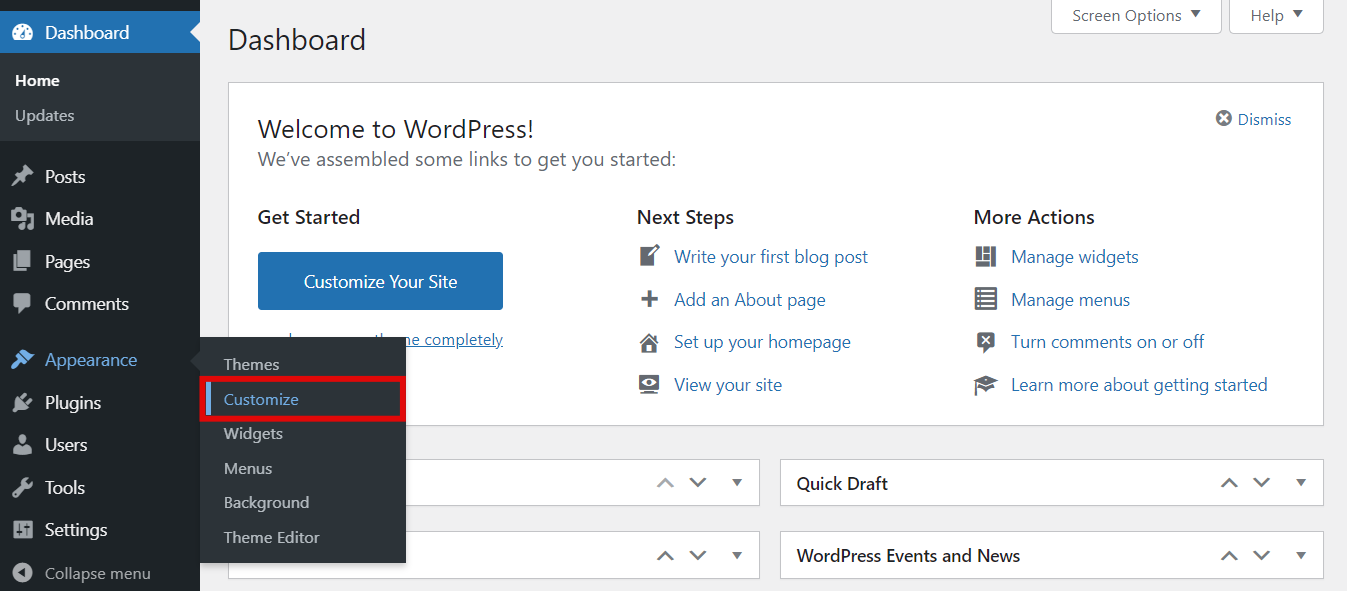This screenshot has width=1347, height=591.
Task: Select Customize from the Appearance submenu
Action: tap(260, 398)
